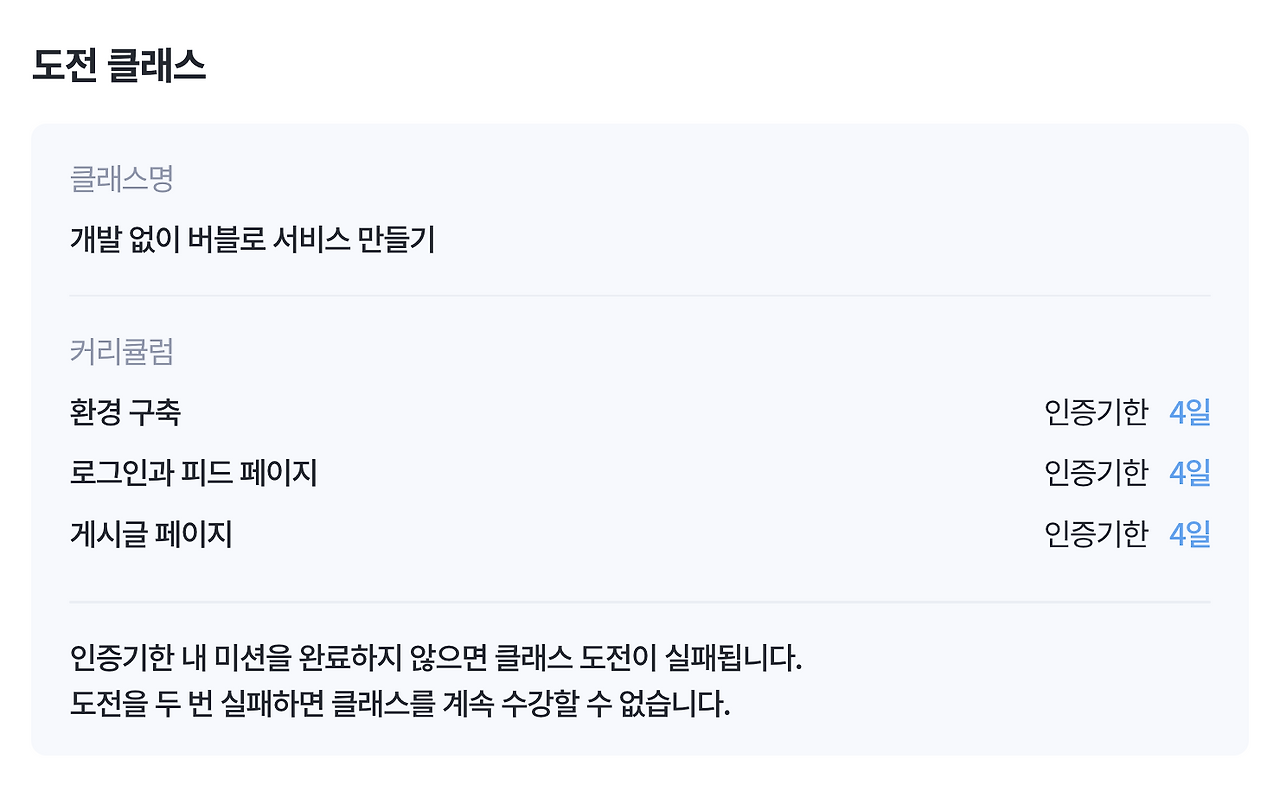This screenshot has width=1280, height=785.
Task: Click the '커리큘럼' section label
Action: (122, 352)
